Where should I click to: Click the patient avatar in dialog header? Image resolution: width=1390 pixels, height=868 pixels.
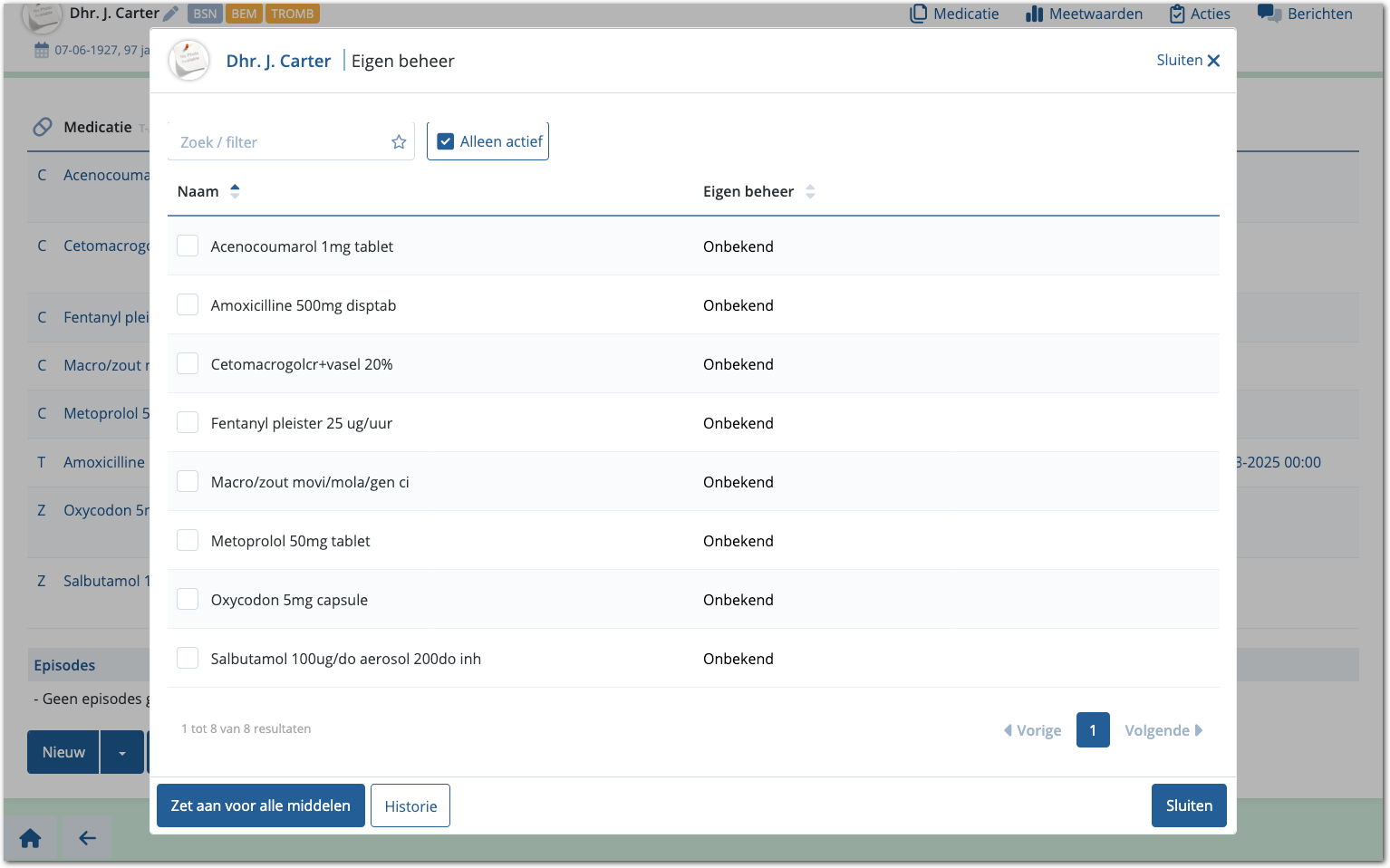coord(189,61)
